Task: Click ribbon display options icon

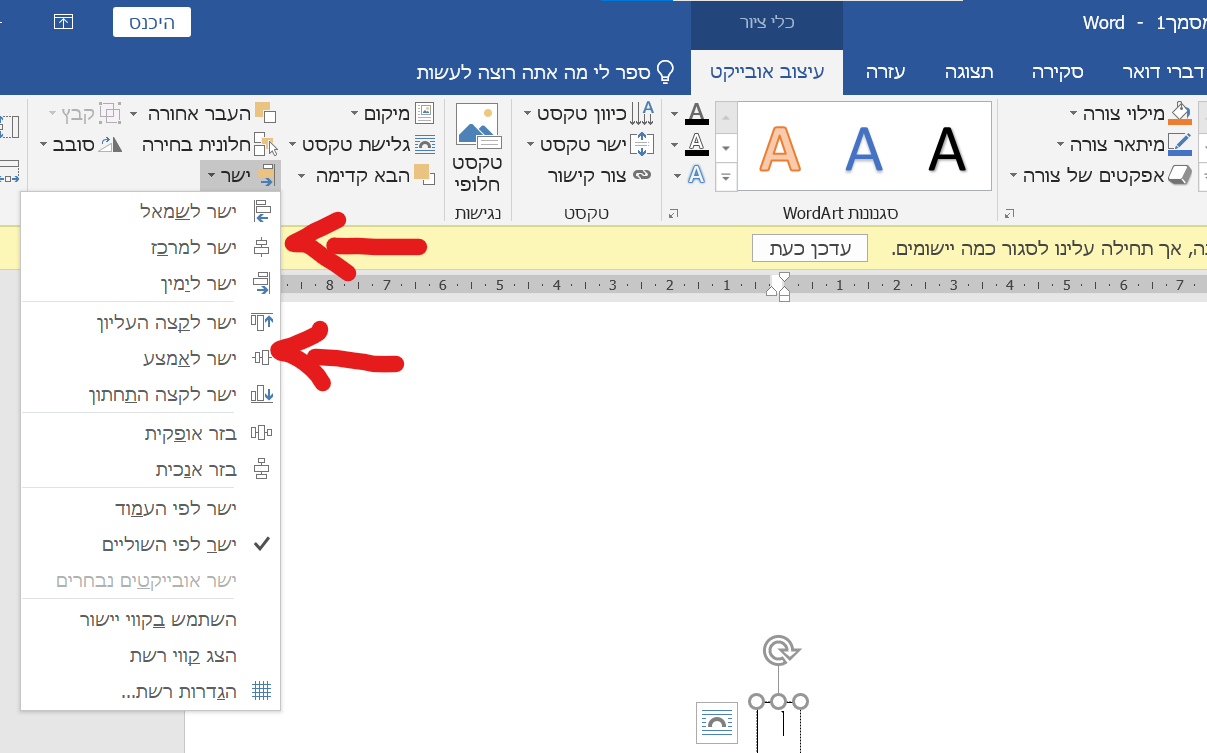Action: pyautogui.click(x=63, y=22)
